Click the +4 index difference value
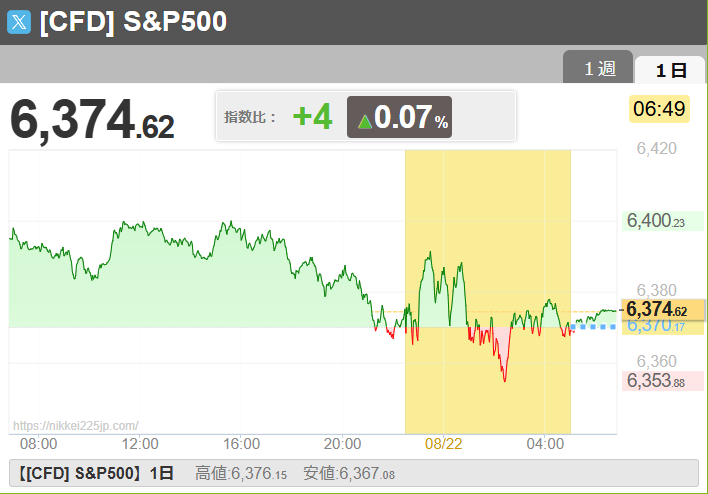Screen dimensions: 708x494 tap(313, 117)
